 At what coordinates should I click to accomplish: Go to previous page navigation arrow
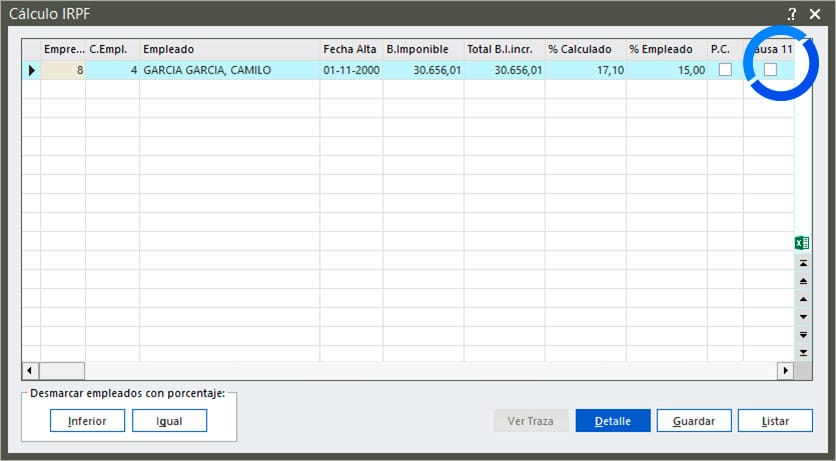[x=803, y=281]
